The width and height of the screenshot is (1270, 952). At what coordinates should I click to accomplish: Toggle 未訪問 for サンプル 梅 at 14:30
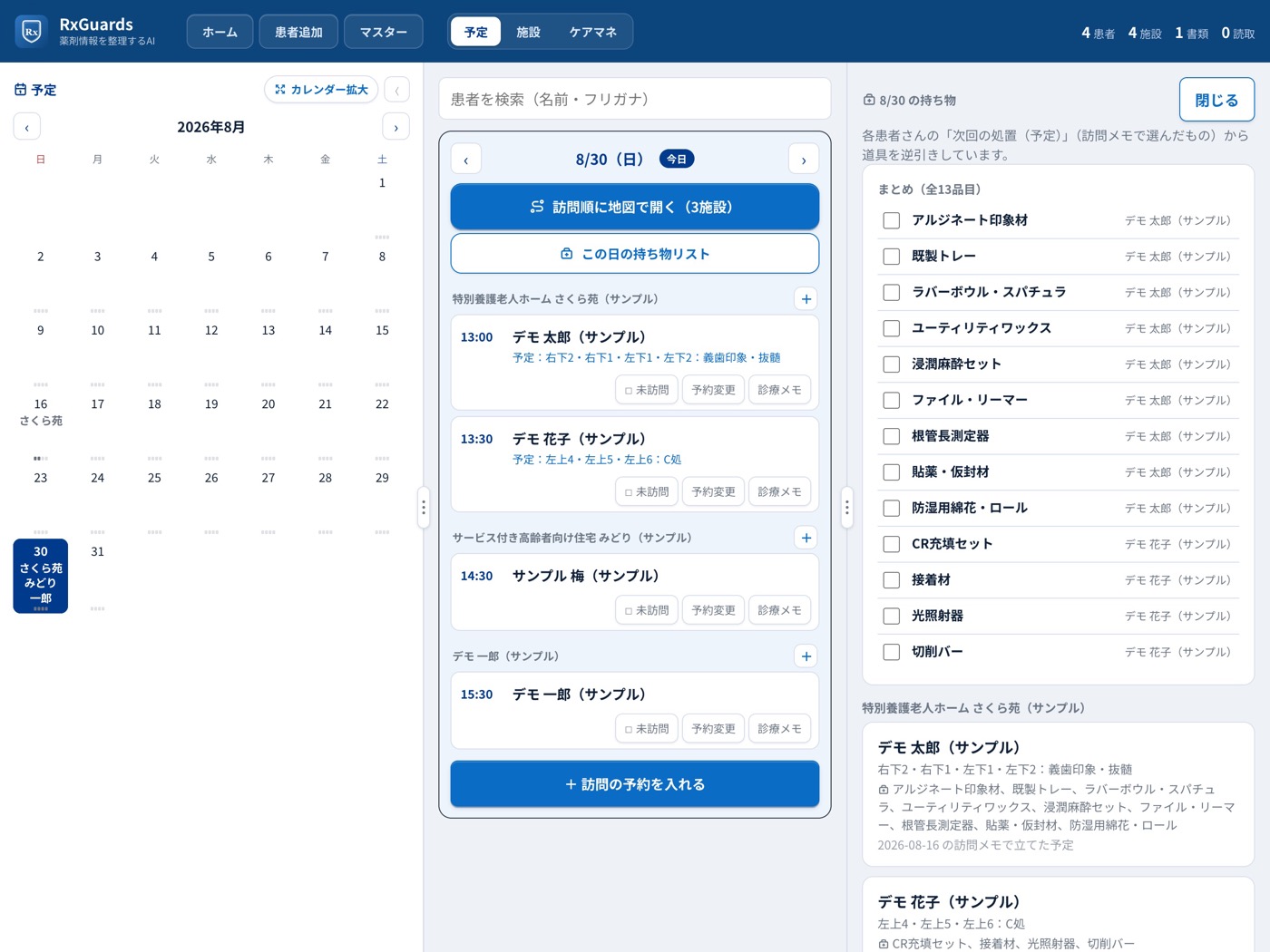647,610
